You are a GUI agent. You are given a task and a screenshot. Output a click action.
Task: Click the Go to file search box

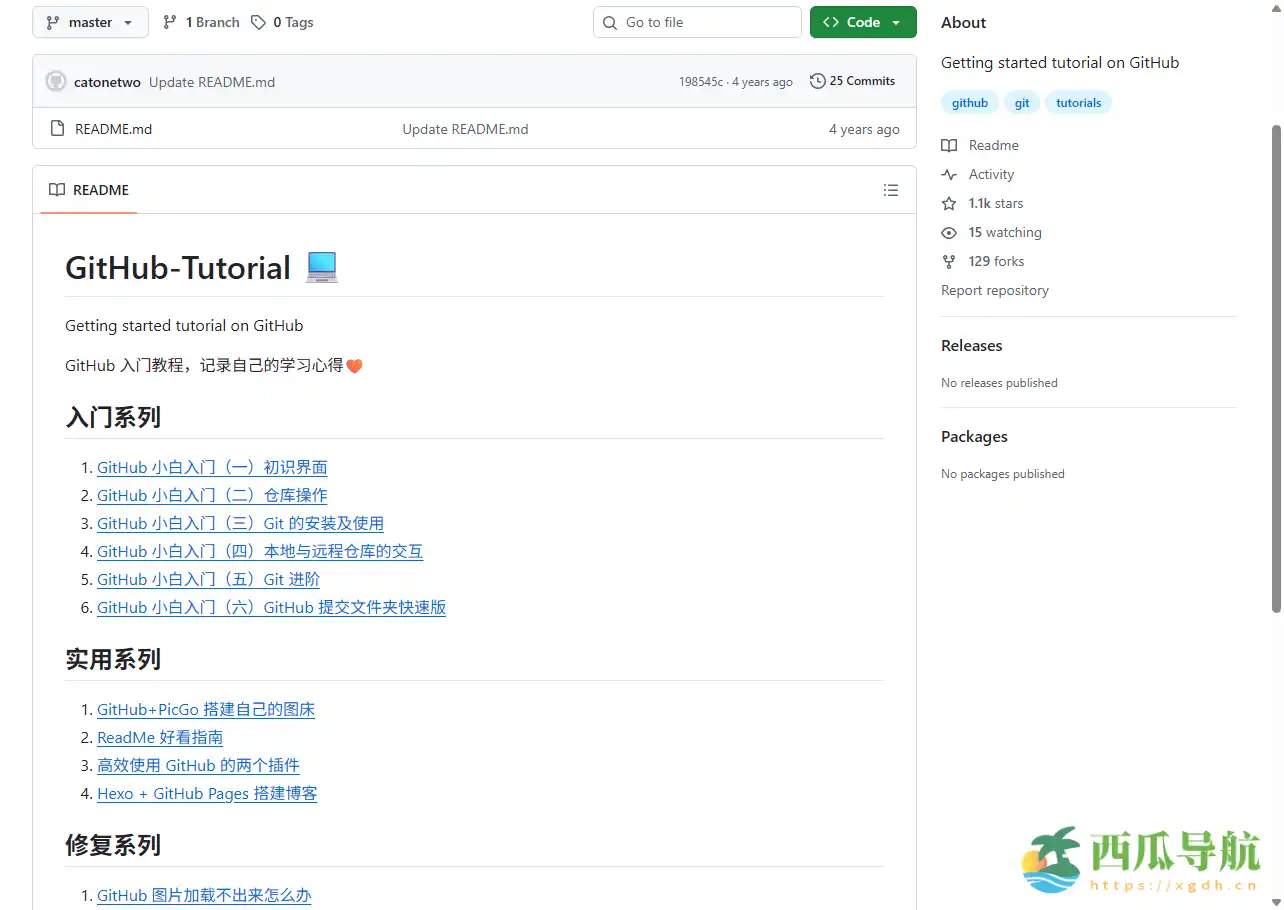coord(697,21)
